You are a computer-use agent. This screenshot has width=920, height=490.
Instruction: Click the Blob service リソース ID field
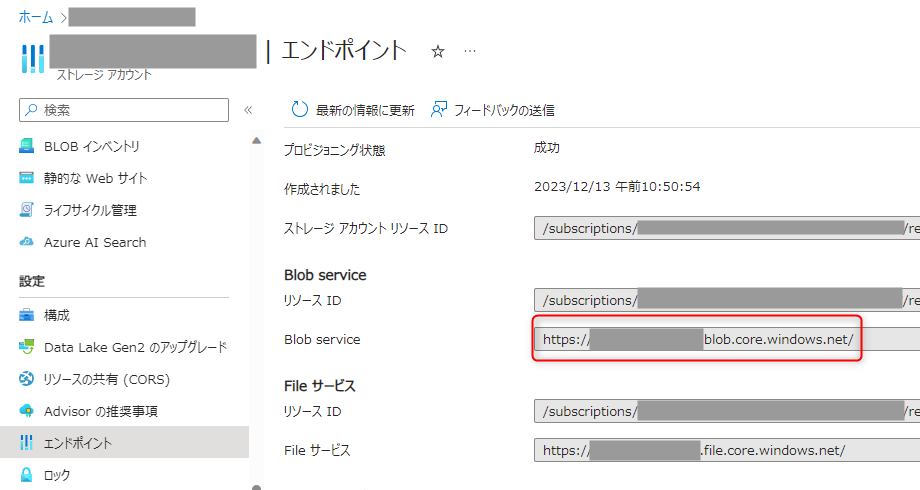[x=727, y=300]
